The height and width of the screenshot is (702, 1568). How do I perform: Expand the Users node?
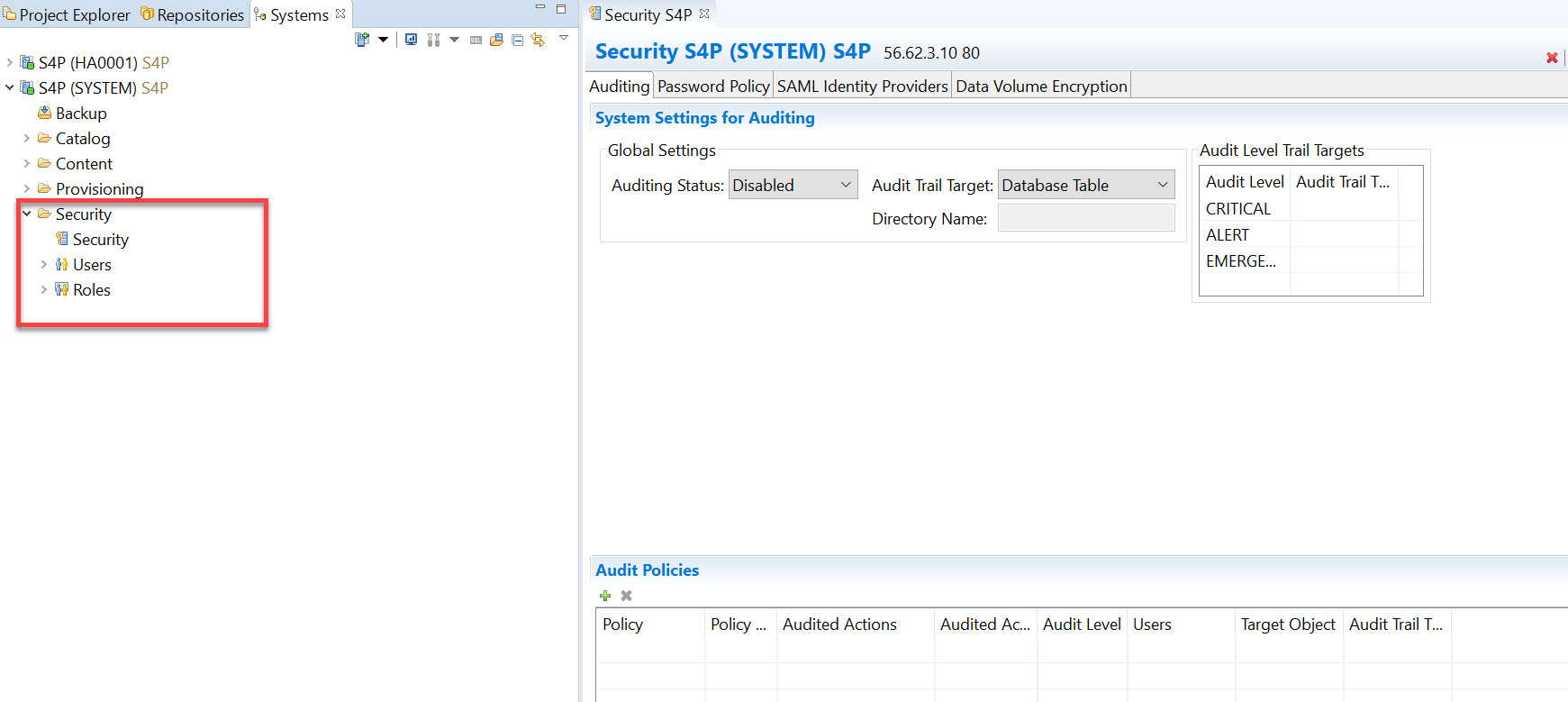[x=44, y=264]
